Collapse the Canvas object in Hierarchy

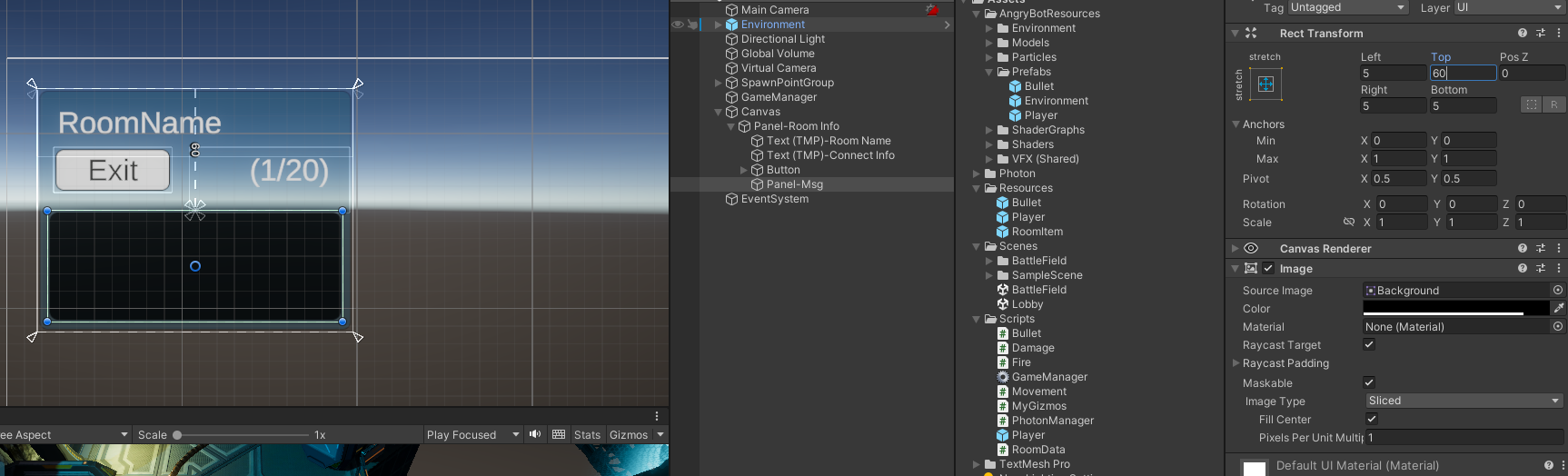point(718,112)
